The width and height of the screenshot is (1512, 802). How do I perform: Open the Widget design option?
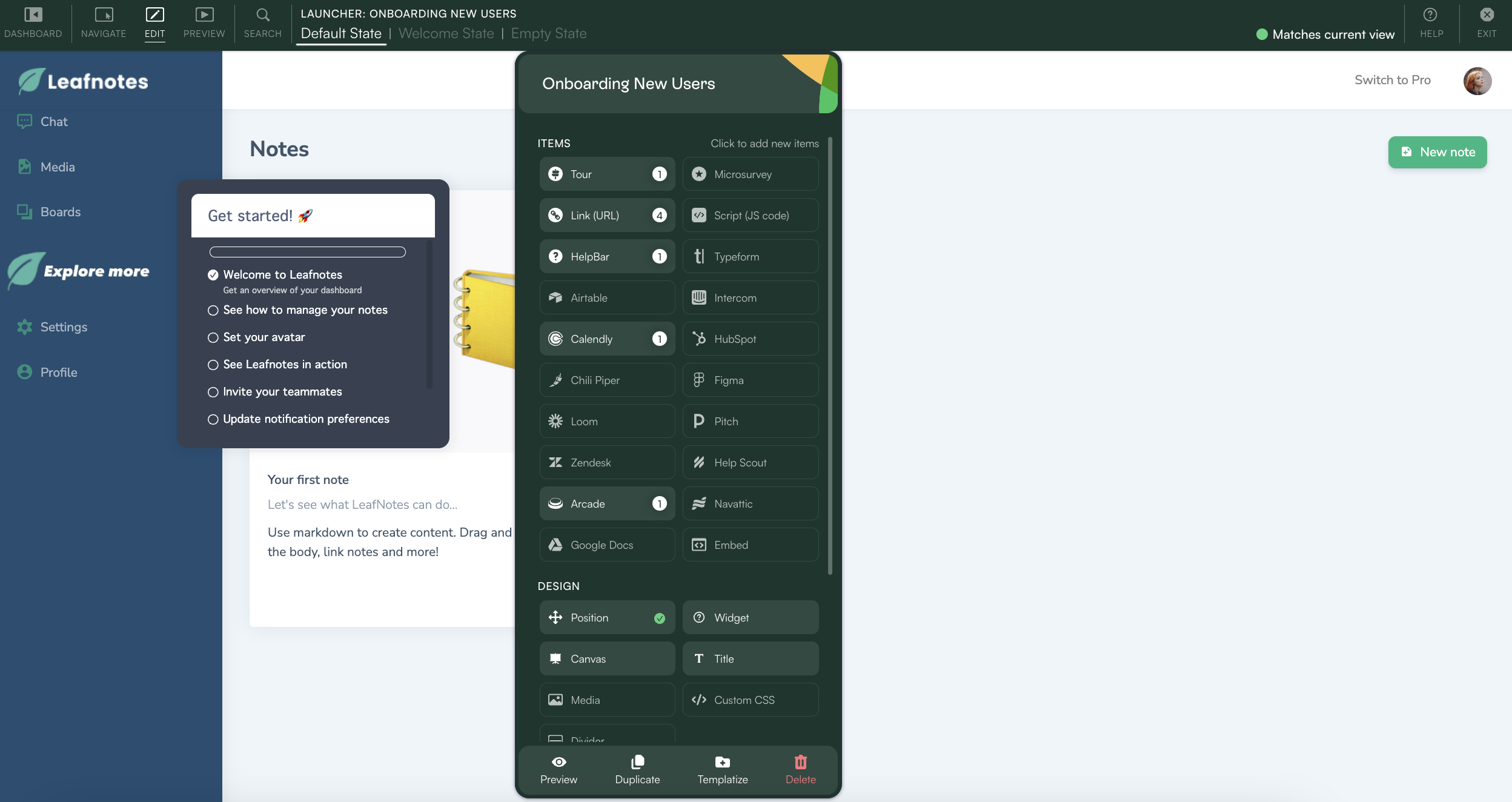750,618
